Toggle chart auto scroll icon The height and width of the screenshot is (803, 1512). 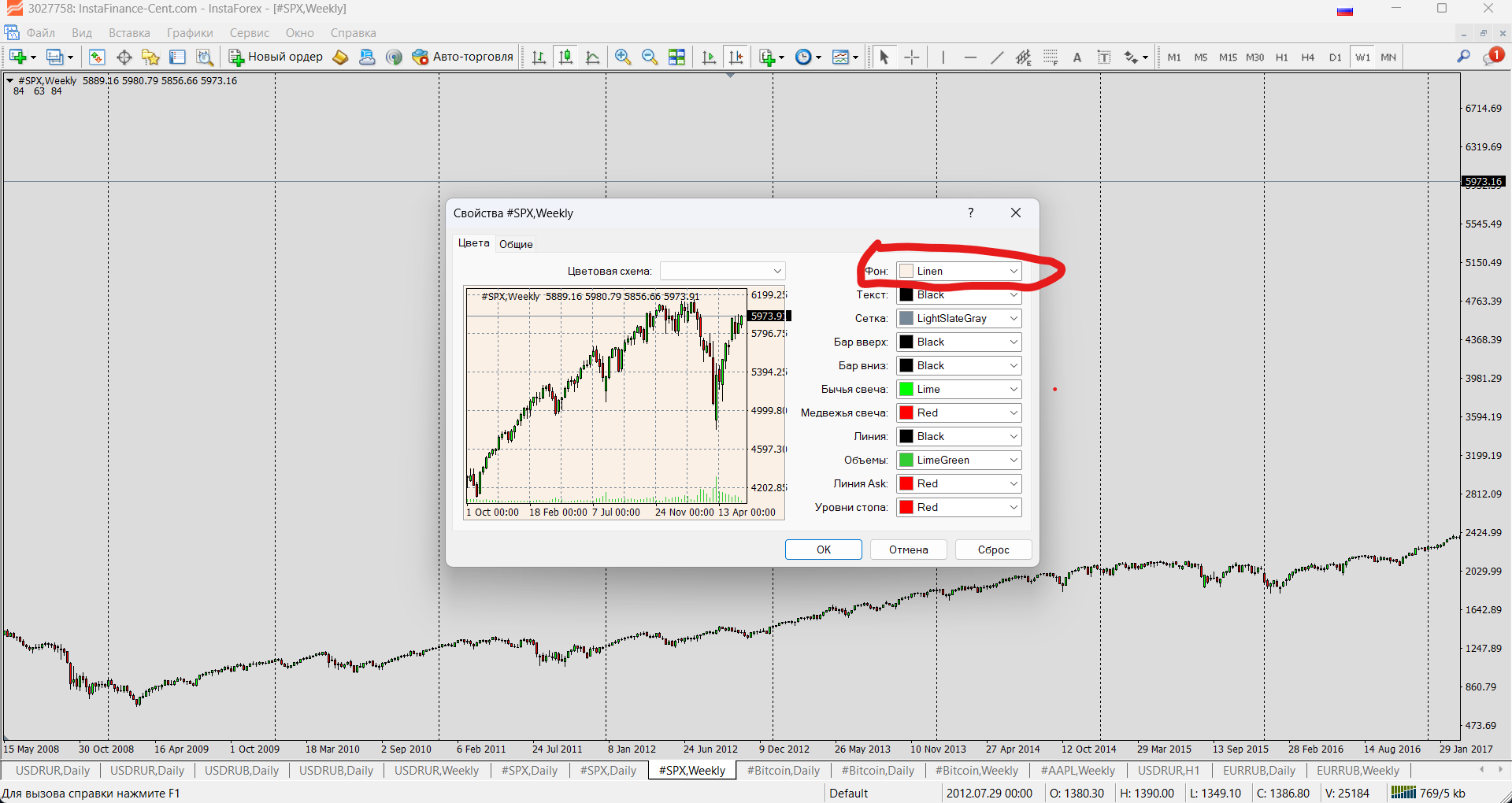pos(709,57)
